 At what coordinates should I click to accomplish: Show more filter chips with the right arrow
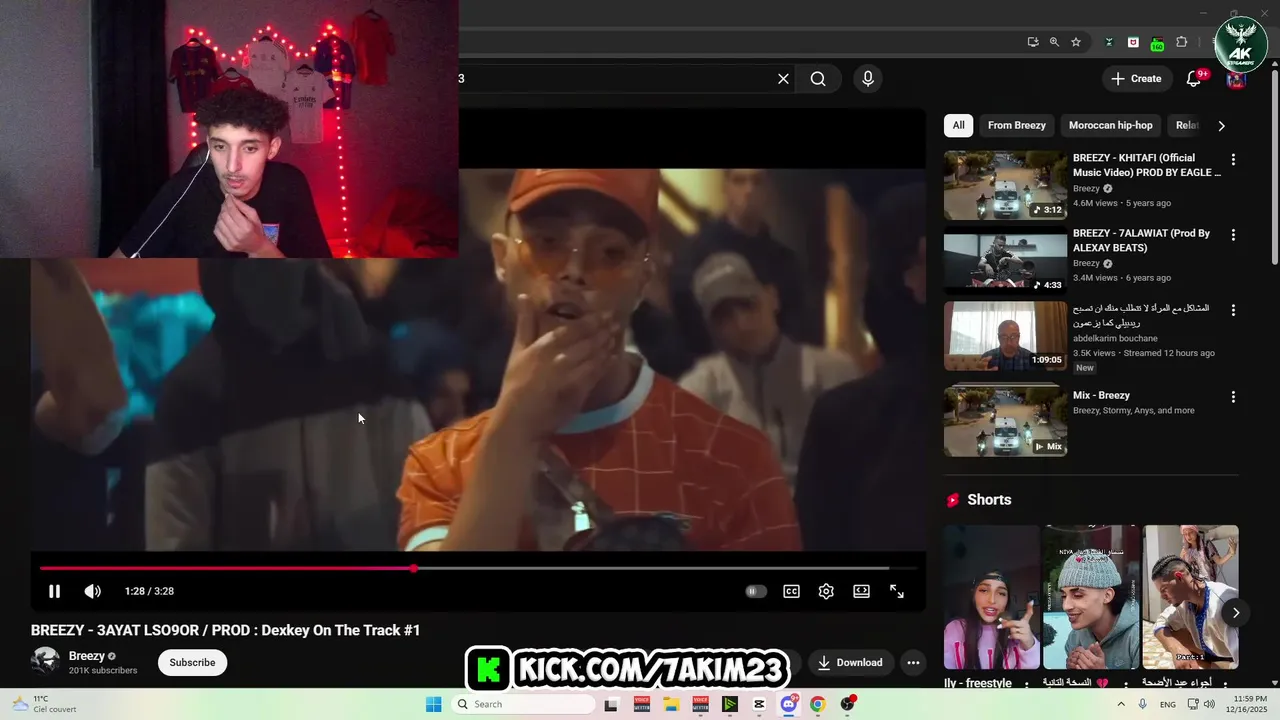click(x=1221, y=126)
